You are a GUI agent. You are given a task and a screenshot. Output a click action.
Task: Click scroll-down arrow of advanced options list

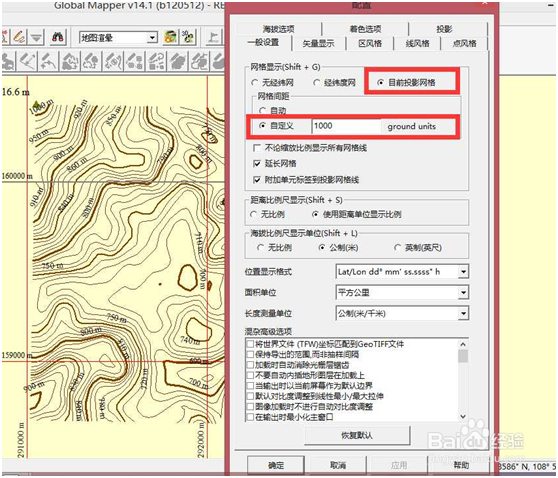pyautogui.click(x=463, y=416)
